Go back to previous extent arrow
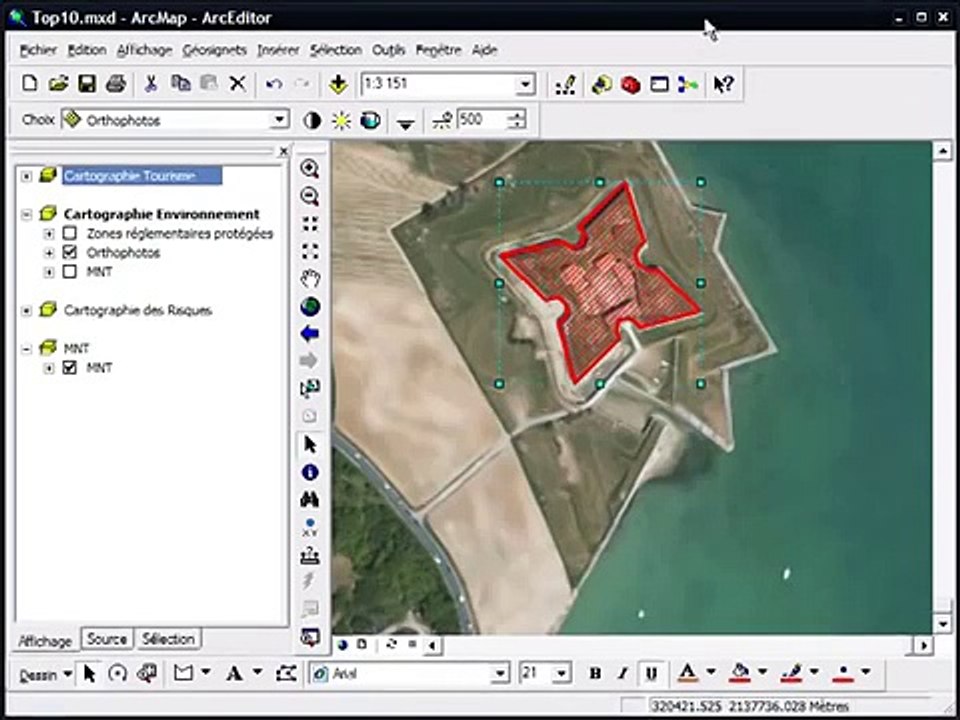Image resolution: width=960 pixels, height=720 pixels. tap(310, 334)
